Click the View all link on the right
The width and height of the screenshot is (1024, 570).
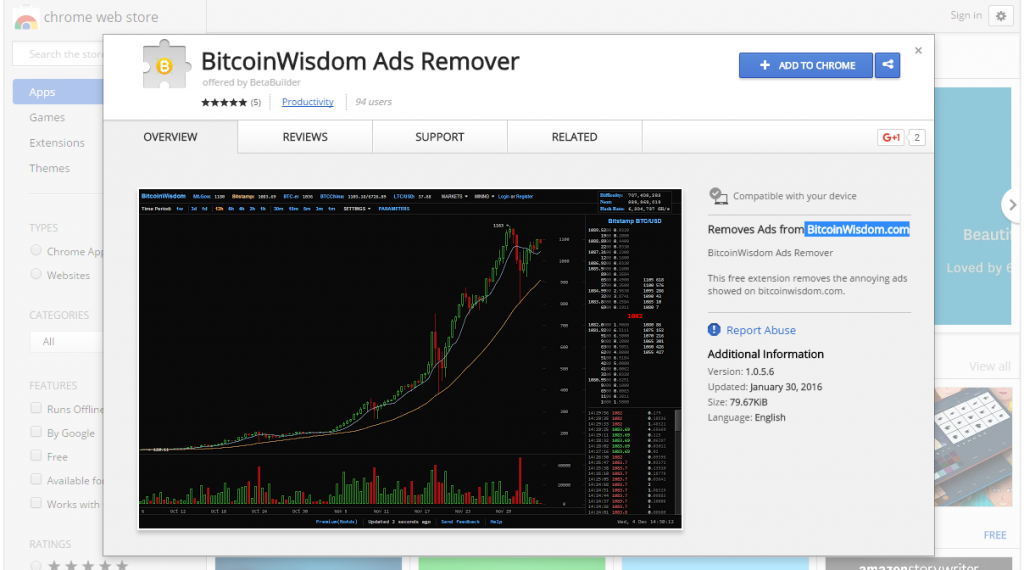pyautogui.click(x=989, y=366)
